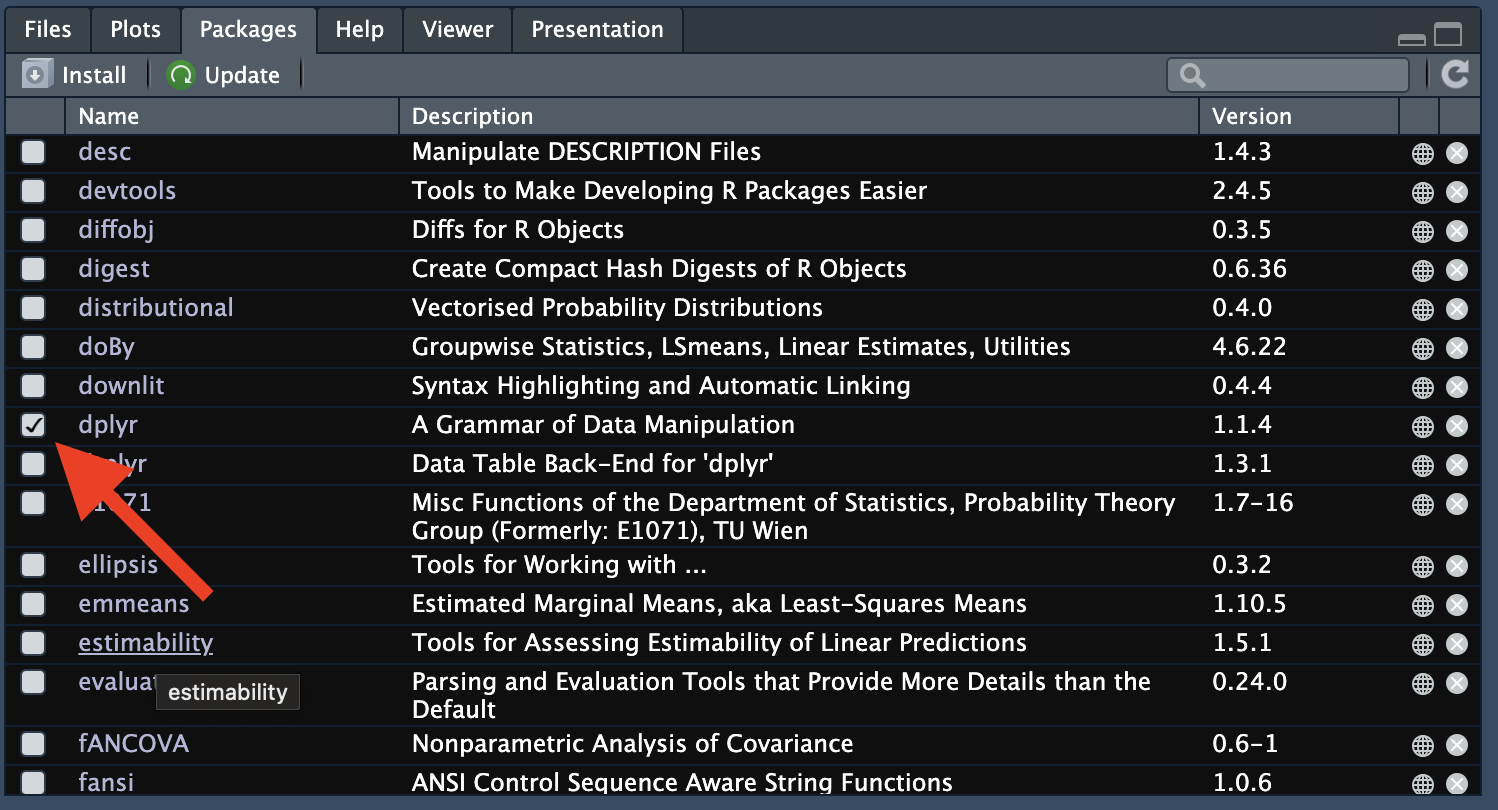Sort packages by the Name column header
1498x810 pixels.
tap(109, 116)
